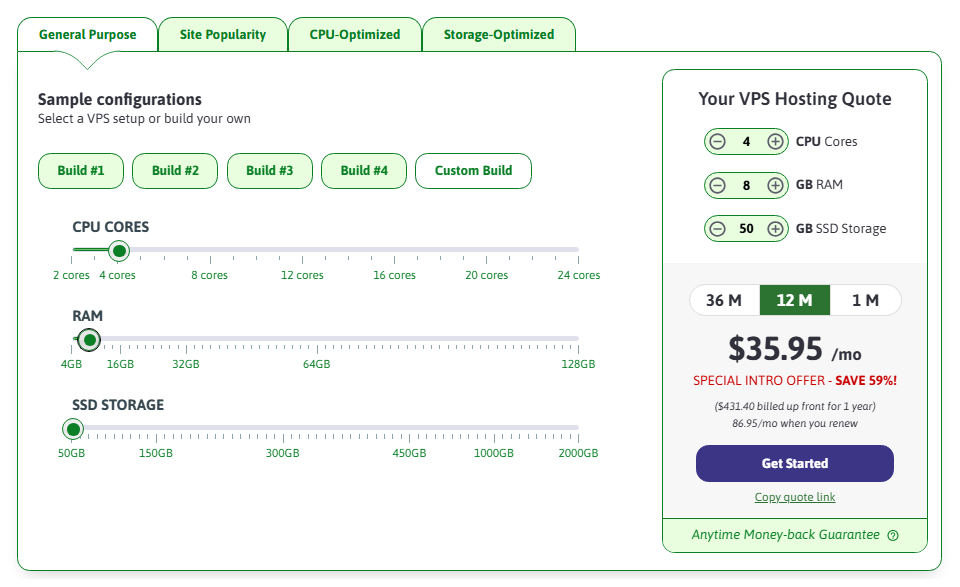Decrease GB RAM with the minus icon
The image size is (960, 587).
coord(718,185)
